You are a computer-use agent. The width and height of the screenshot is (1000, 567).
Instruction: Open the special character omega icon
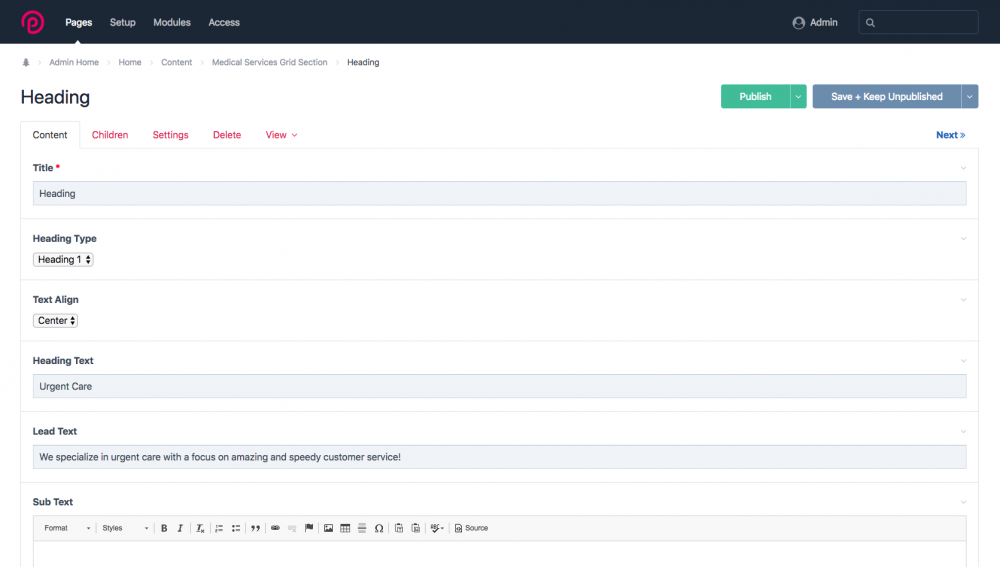(379, 528)
